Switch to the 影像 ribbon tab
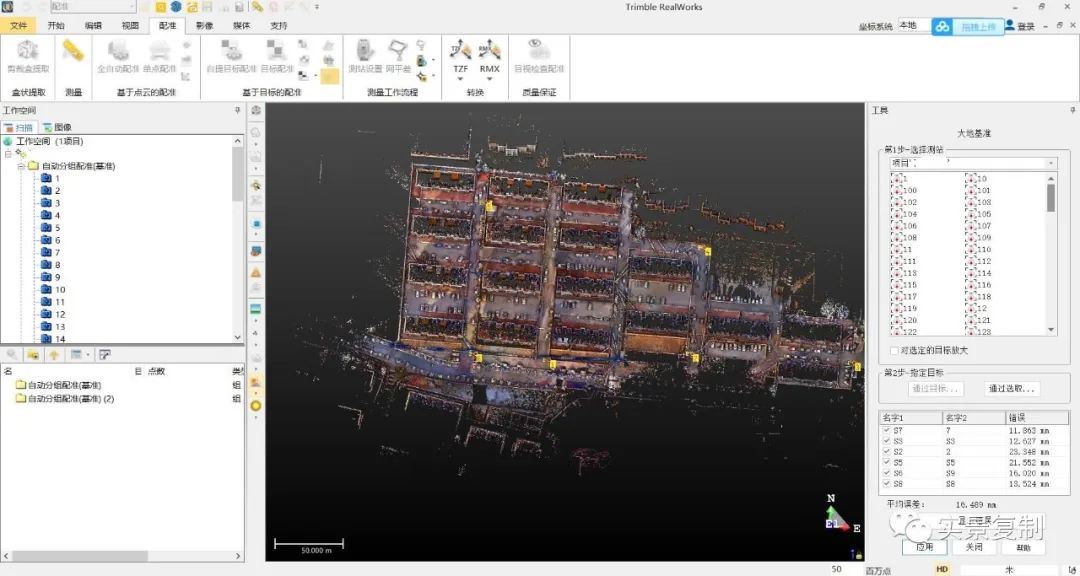 click(205, 25)
